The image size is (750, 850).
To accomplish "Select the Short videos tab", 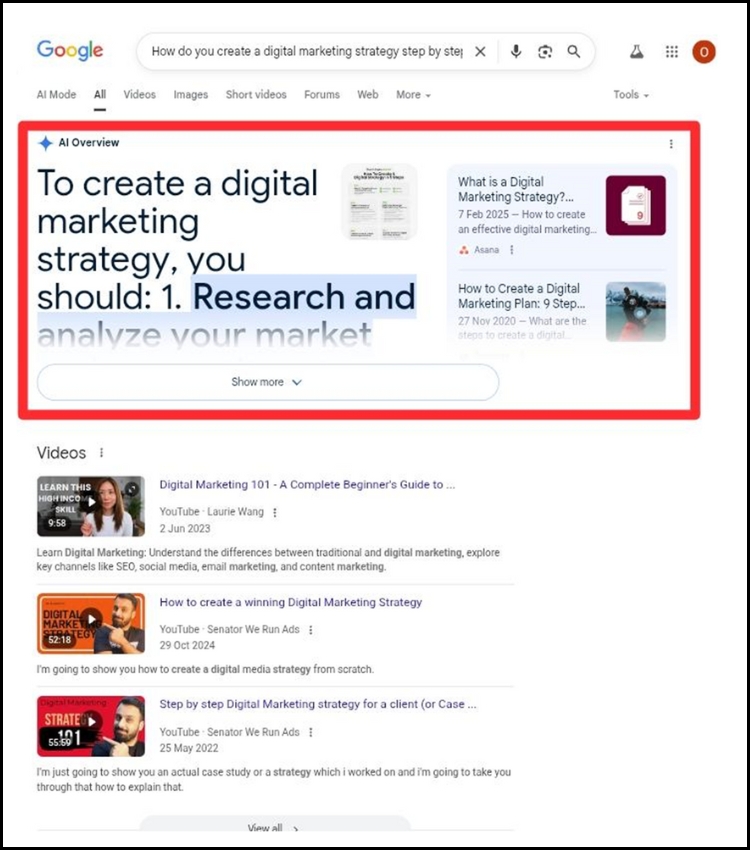I will tap(256, 95).
